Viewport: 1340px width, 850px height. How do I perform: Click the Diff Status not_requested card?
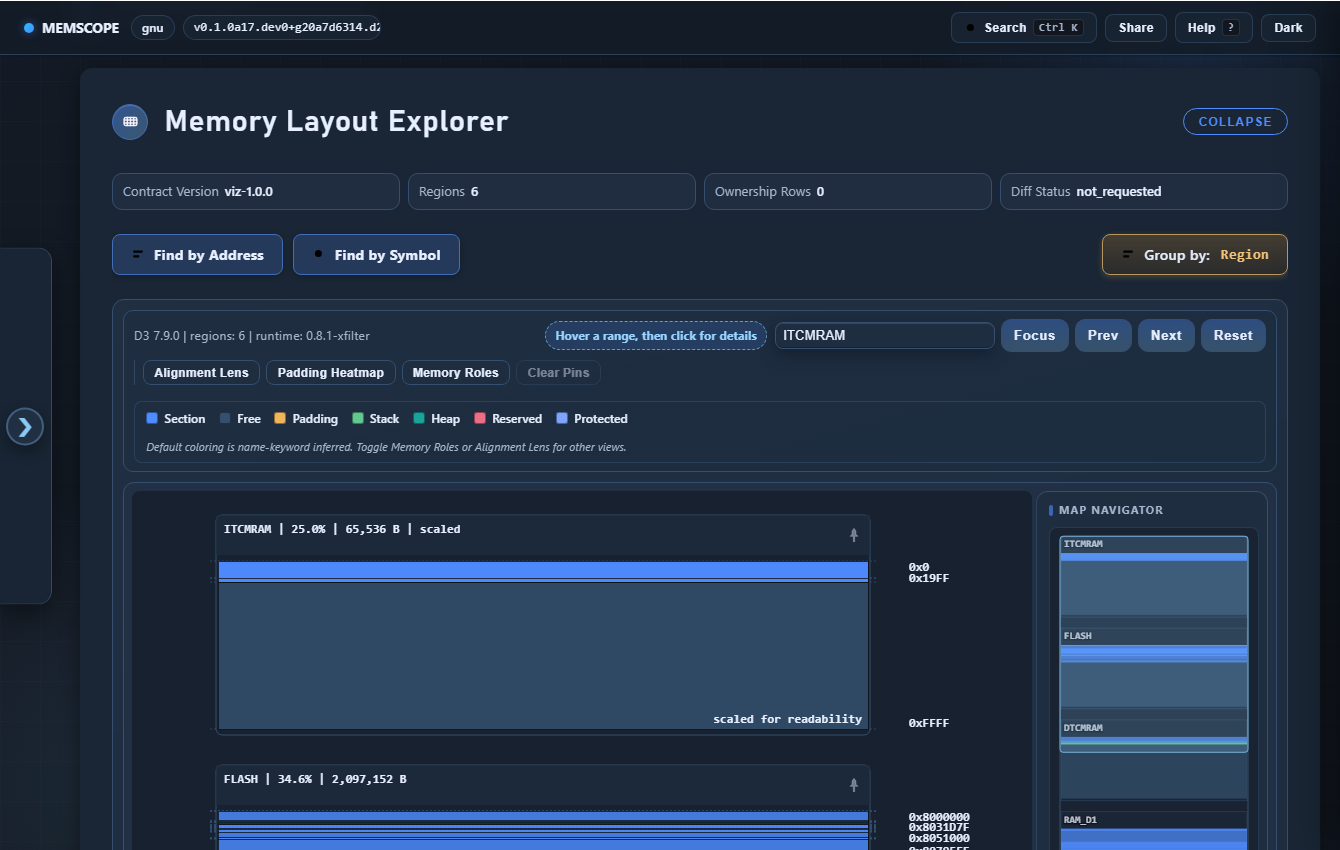click(1144, 192)
